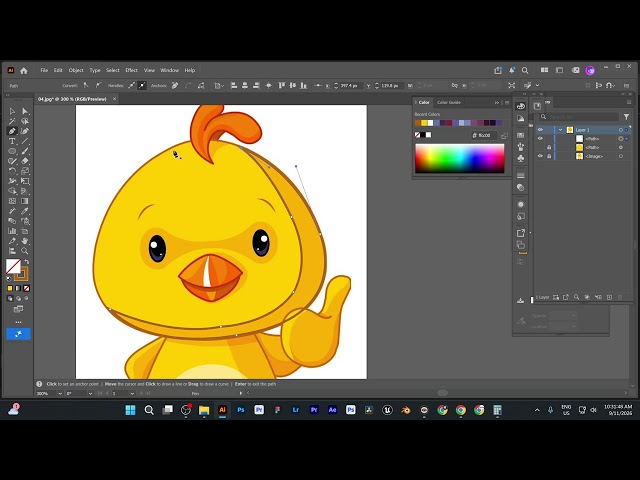Unlock the second Path sublayer
Viewport: 640px width, 480px height.
tap(549, 147)
